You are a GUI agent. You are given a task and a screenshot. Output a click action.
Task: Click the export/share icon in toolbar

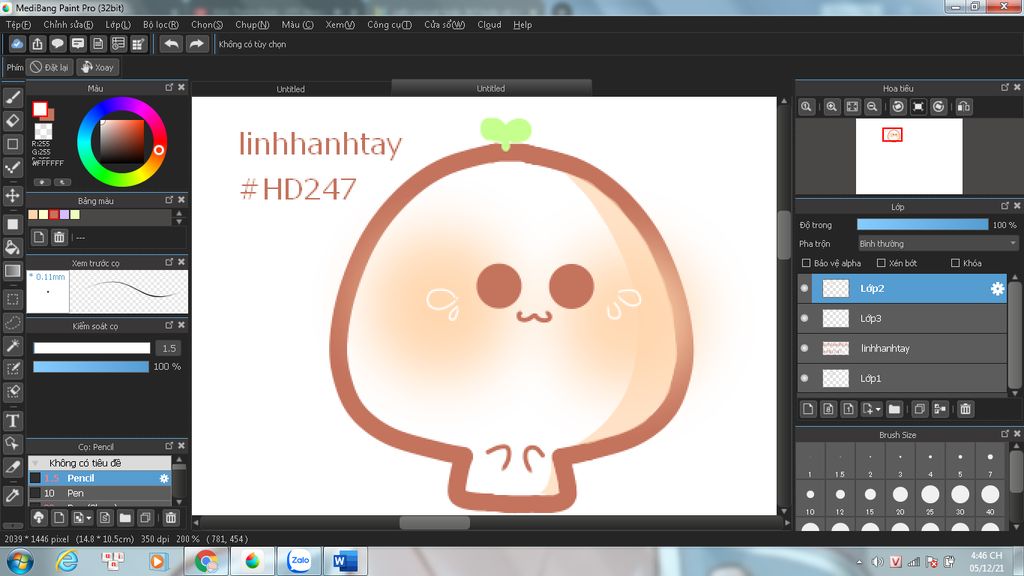(x=37, y=44)
